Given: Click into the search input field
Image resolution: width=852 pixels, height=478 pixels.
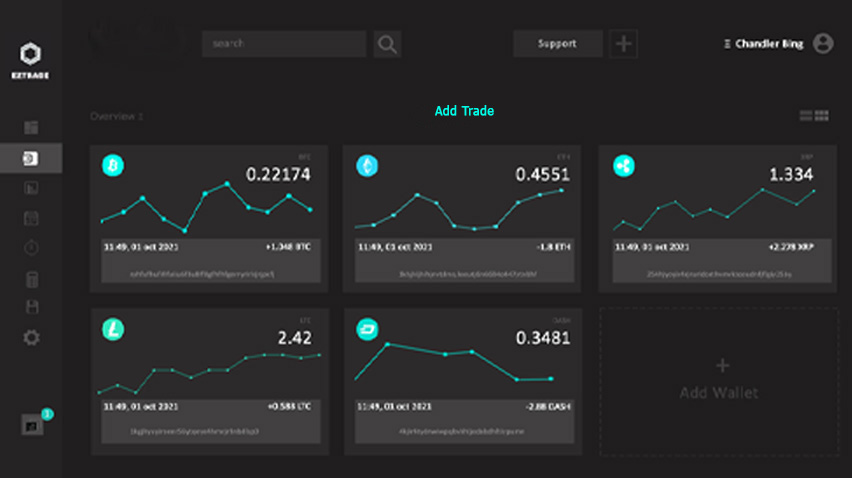Looking at the screenshot, I should (x=284, y=44).
